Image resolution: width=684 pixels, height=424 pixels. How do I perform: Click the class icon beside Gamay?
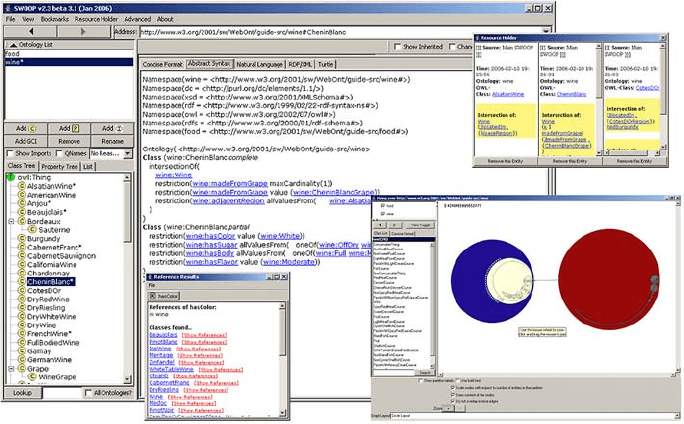tap(21, 351)
